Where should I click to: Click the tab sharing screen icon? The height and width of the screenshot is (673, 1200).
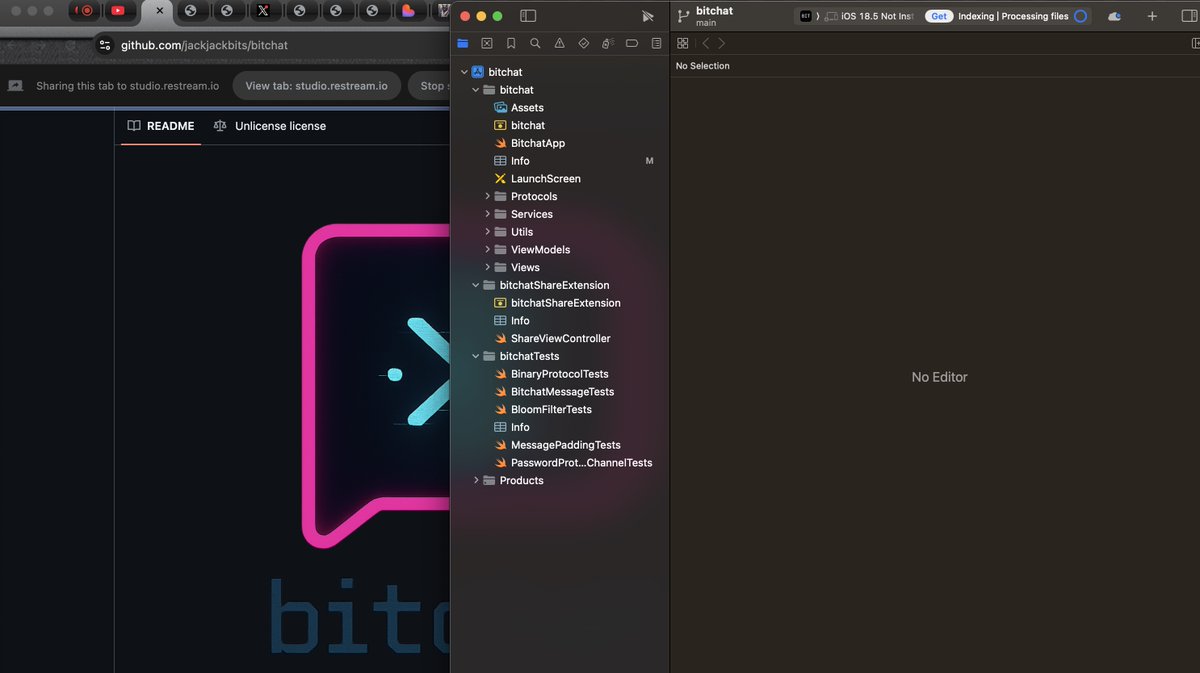pos(15,86)
